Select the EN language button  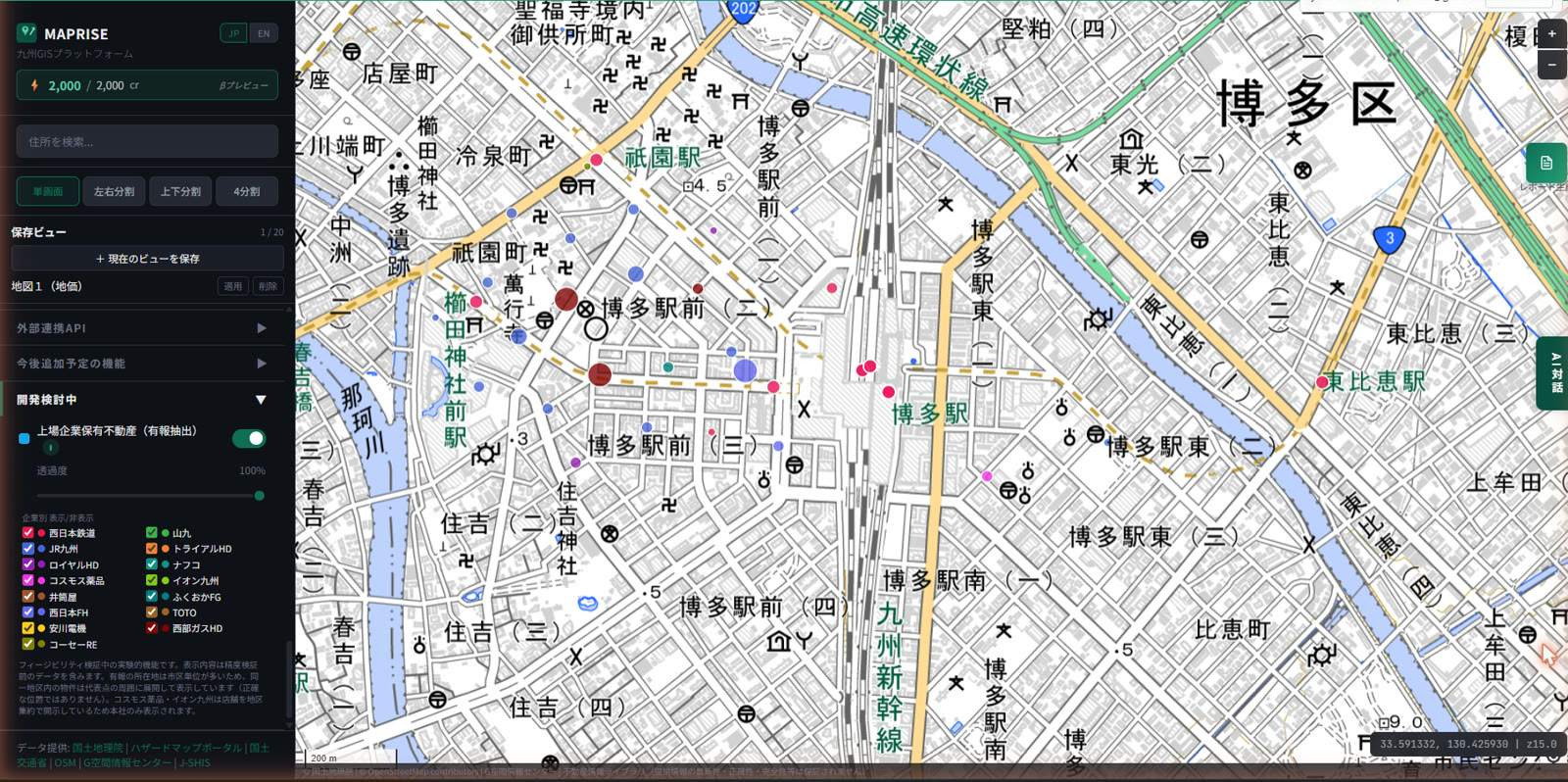[264, 33]
